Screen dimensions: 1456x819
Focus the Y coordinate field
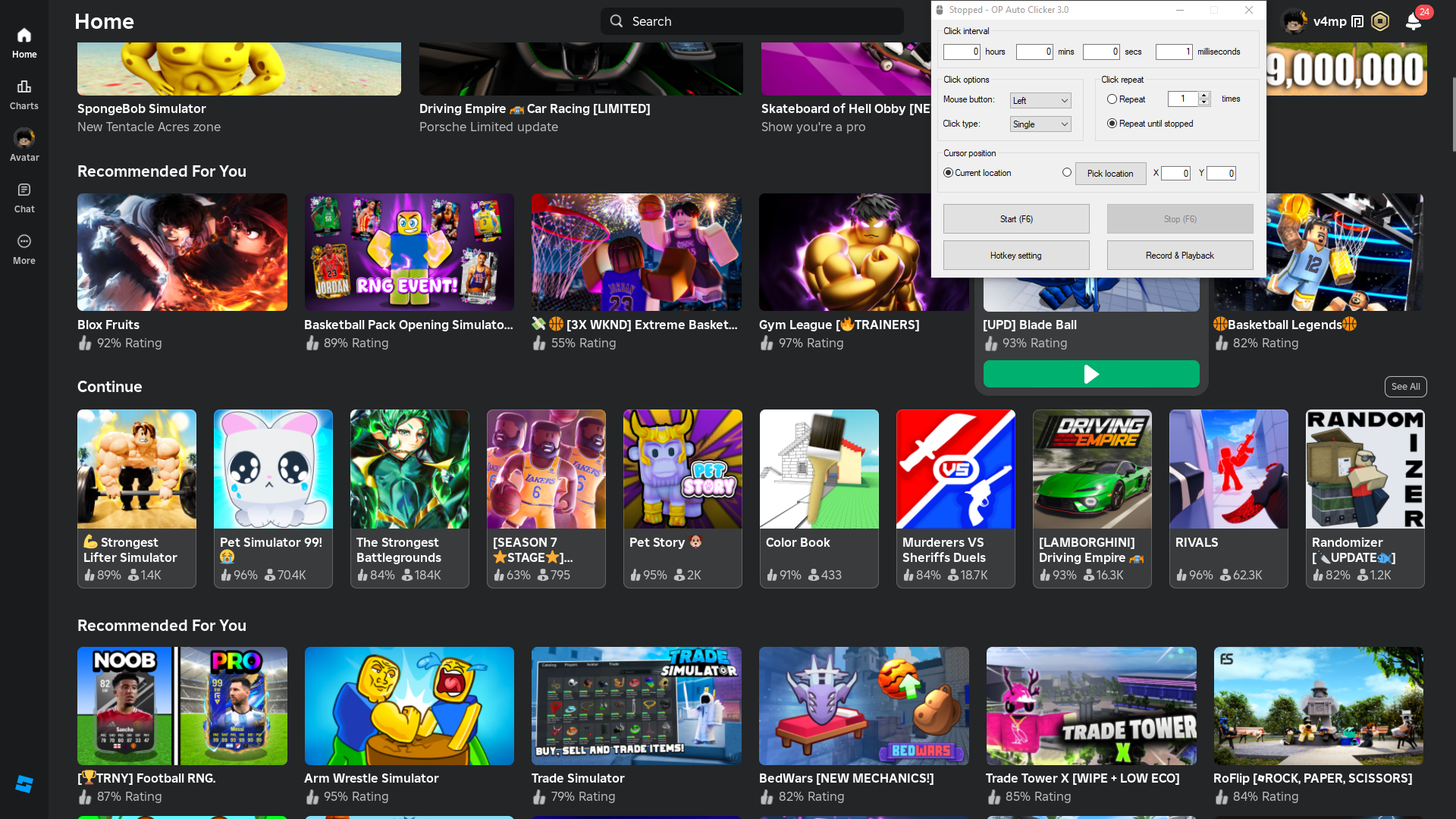coord(1222,174)
